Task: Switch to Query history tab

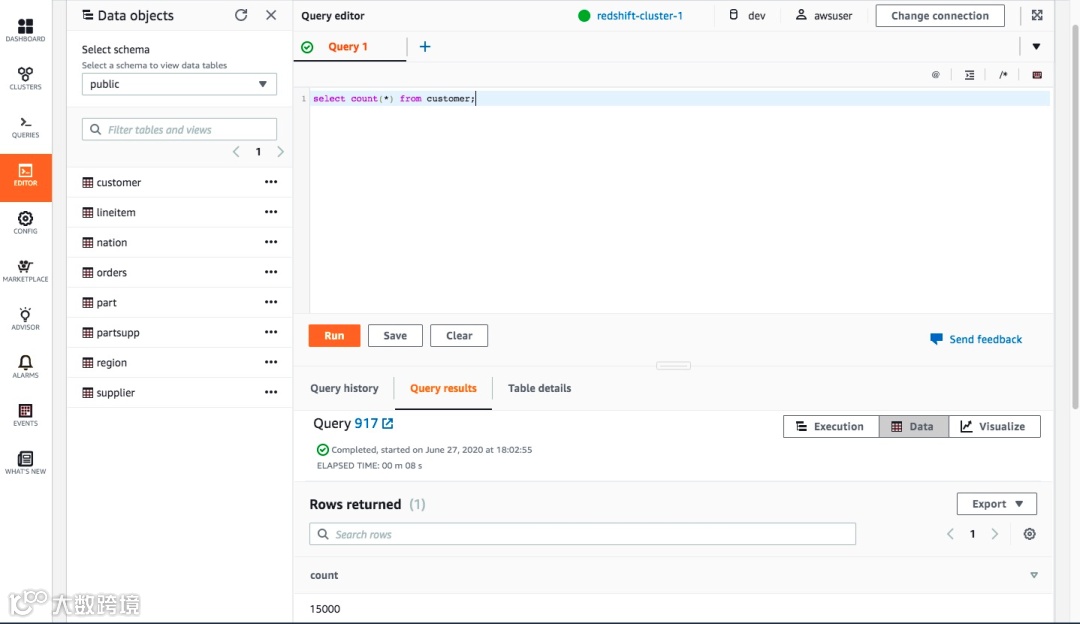Action: click(344, 388)
